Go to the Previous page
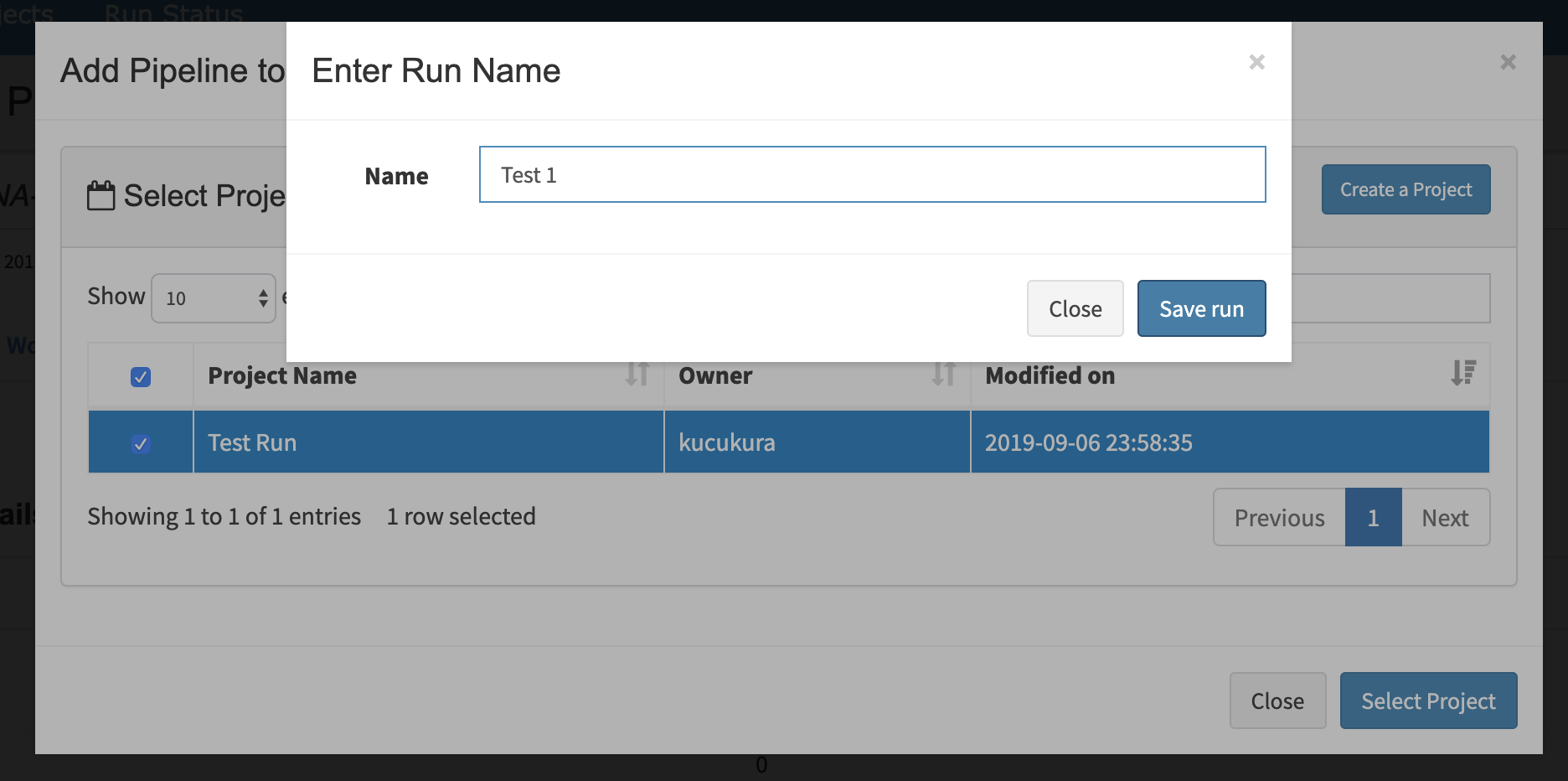Image resolution: width=1568 pixels, height=781 pixels. tap(1279, 518)
